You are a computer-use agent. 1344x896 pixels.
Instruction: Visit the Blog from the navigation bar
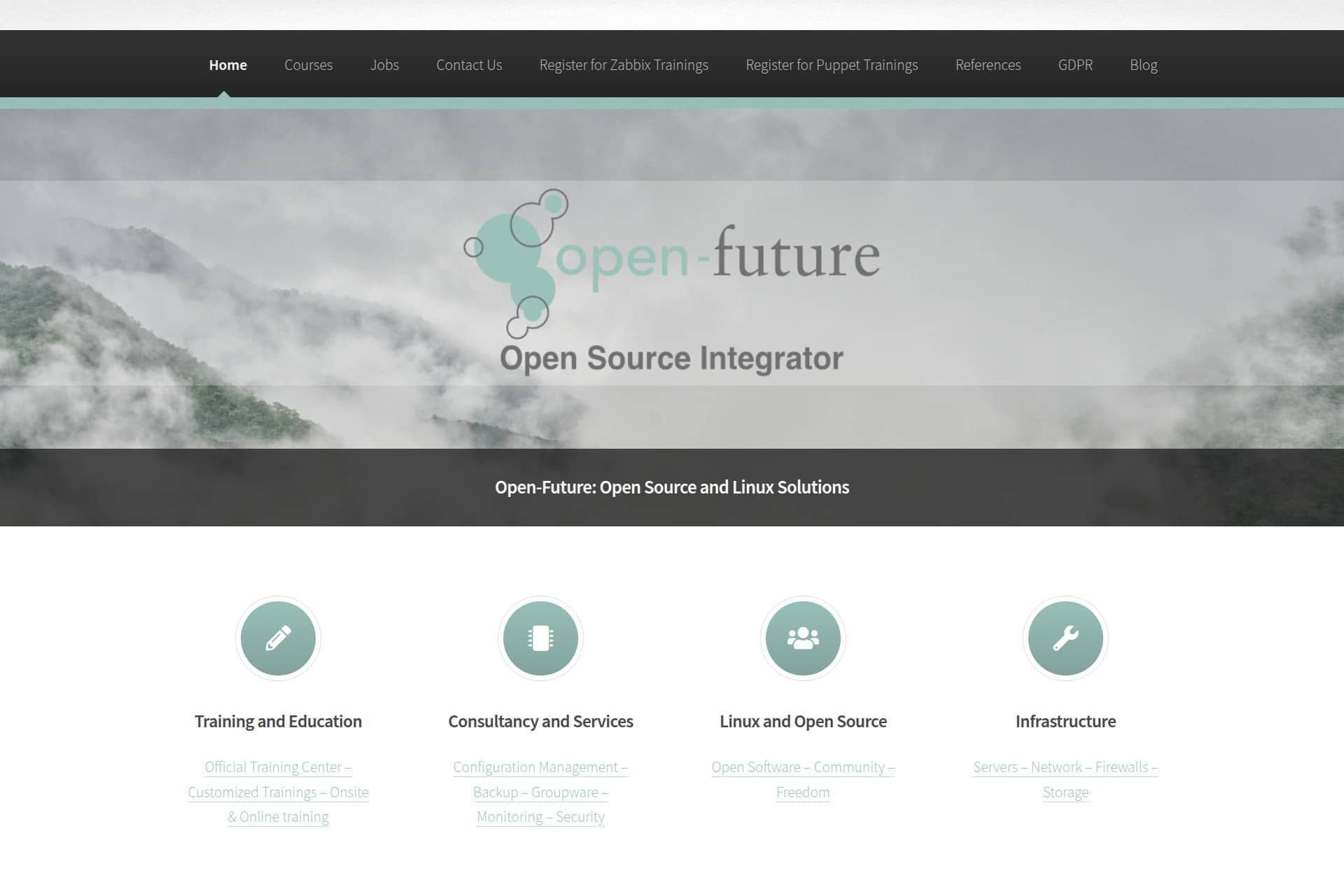(x=1143, y=65)
